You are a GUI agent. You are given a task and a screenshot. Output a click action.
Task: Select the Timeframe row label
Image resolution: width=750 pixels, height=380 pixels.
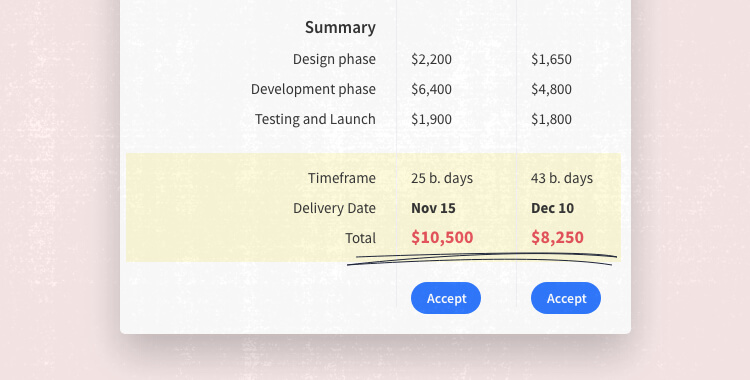tap(342, 179)
